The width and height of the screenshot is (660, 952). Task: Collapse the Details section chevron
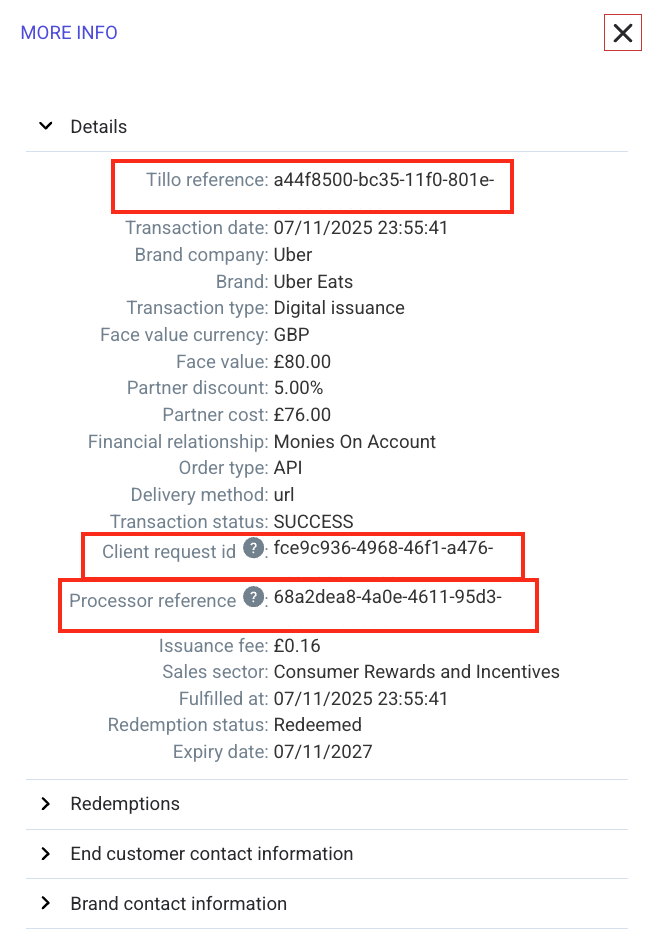tap(45, 127)
